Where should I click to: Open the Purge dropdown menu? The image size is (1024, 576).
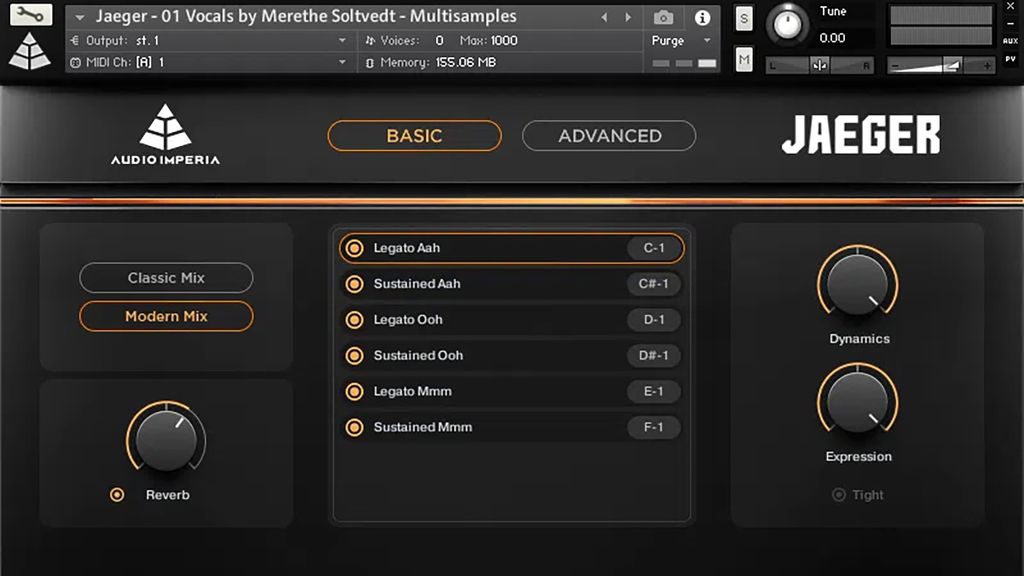coord(681,40)
